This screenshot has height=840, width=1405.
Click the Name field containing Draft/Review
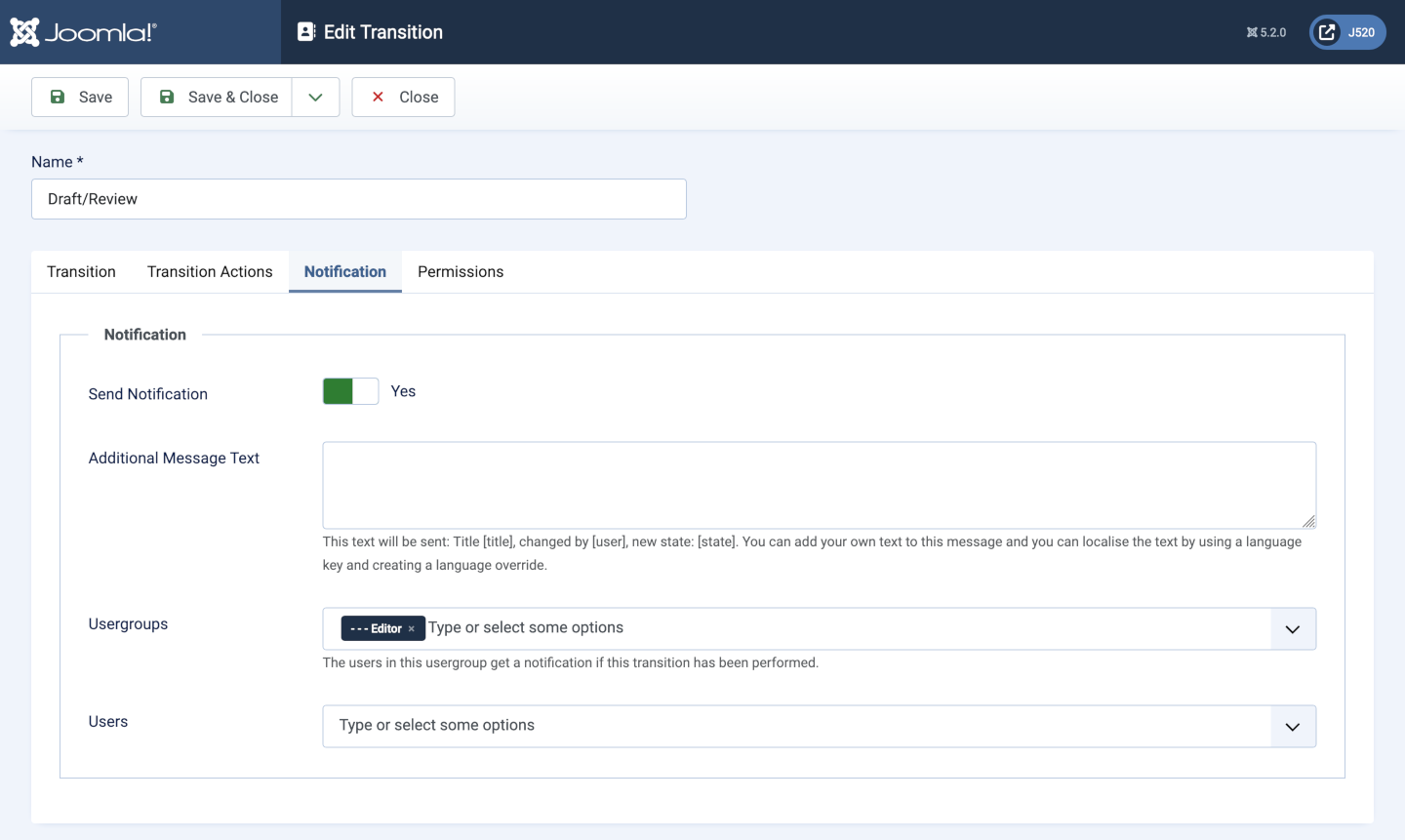coord(359,198)
